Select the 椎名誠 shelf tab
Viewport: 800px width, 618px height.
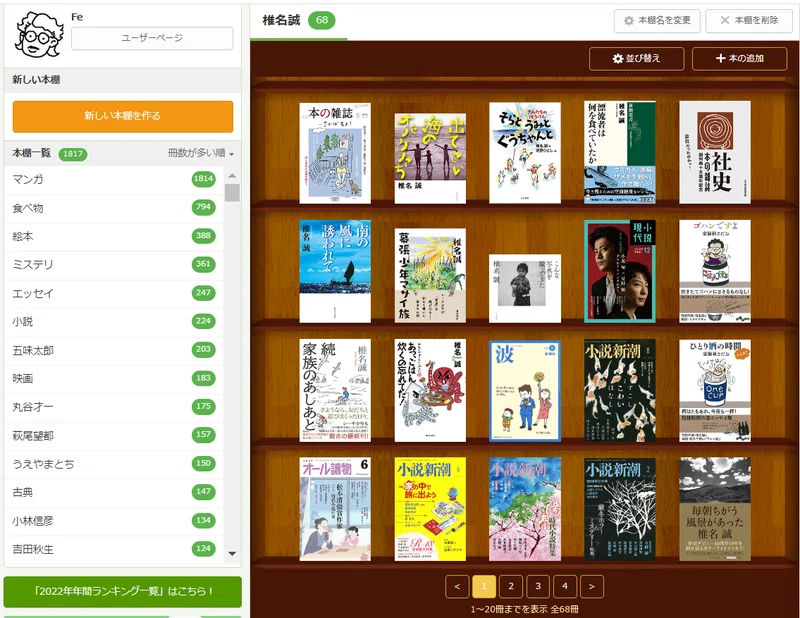[x=298, y=21]
